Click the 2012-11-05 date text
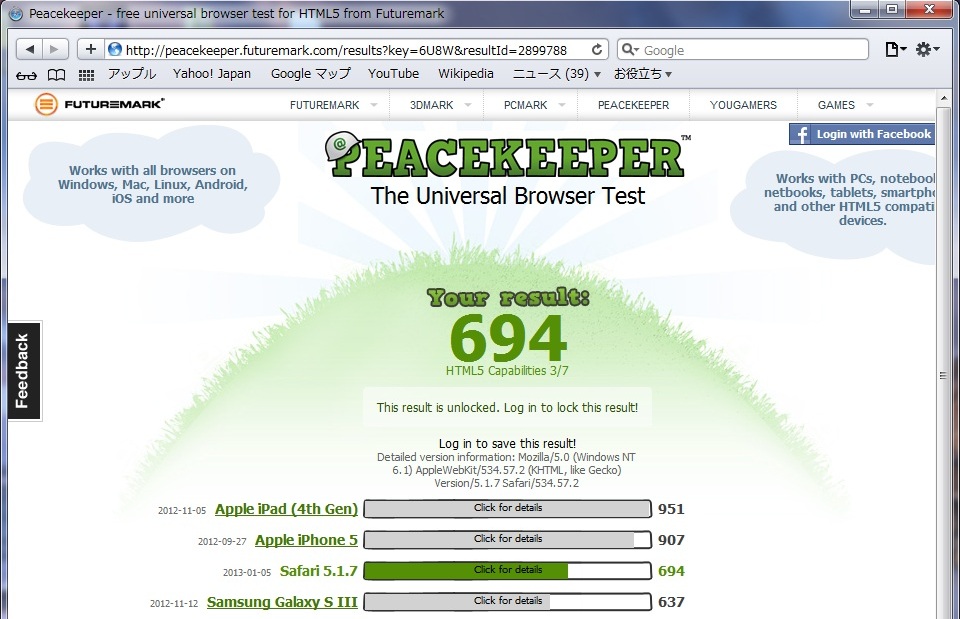This screenshot has width=960, height=619. coord(182,510)
